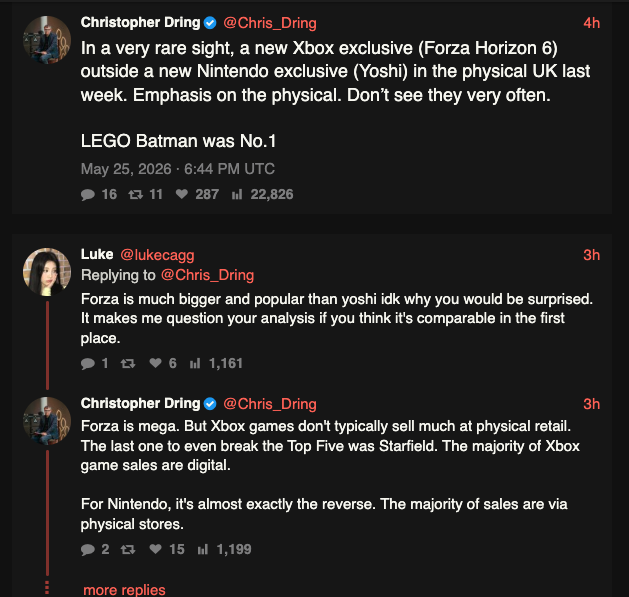629x597 pixels.
Task: Click the reply icon on Dring's second tweet
Action: [x=87, y=549]
